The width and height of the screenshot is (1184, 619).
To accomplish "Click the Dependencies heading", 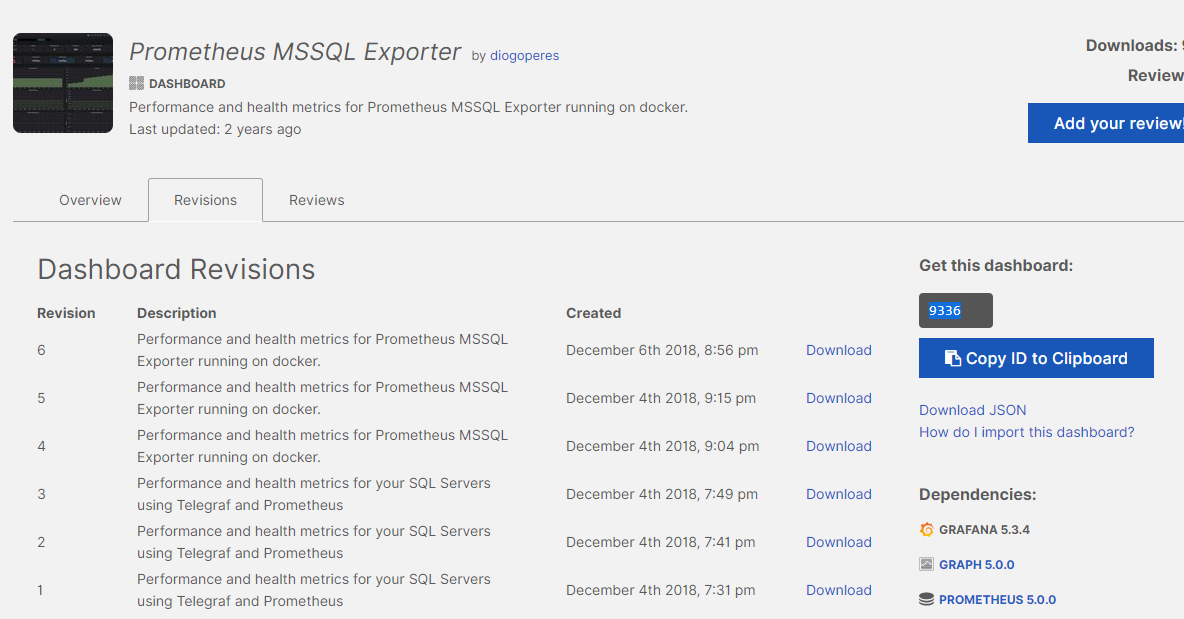I will click(977, 494).
